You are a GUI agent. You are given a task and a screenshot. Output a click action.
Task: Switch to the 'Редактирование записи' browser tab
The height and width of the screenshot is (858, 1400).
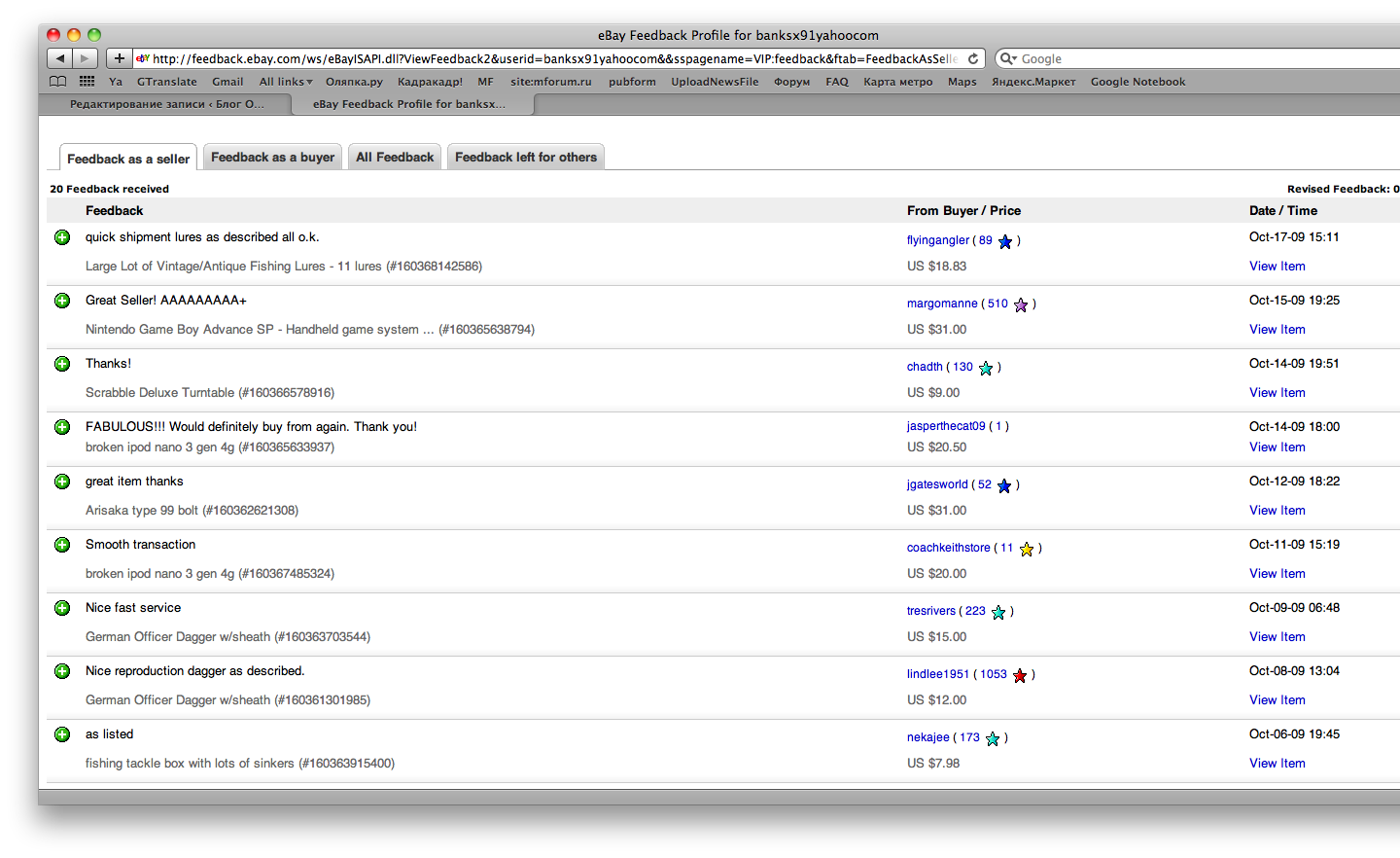(166, 104)
